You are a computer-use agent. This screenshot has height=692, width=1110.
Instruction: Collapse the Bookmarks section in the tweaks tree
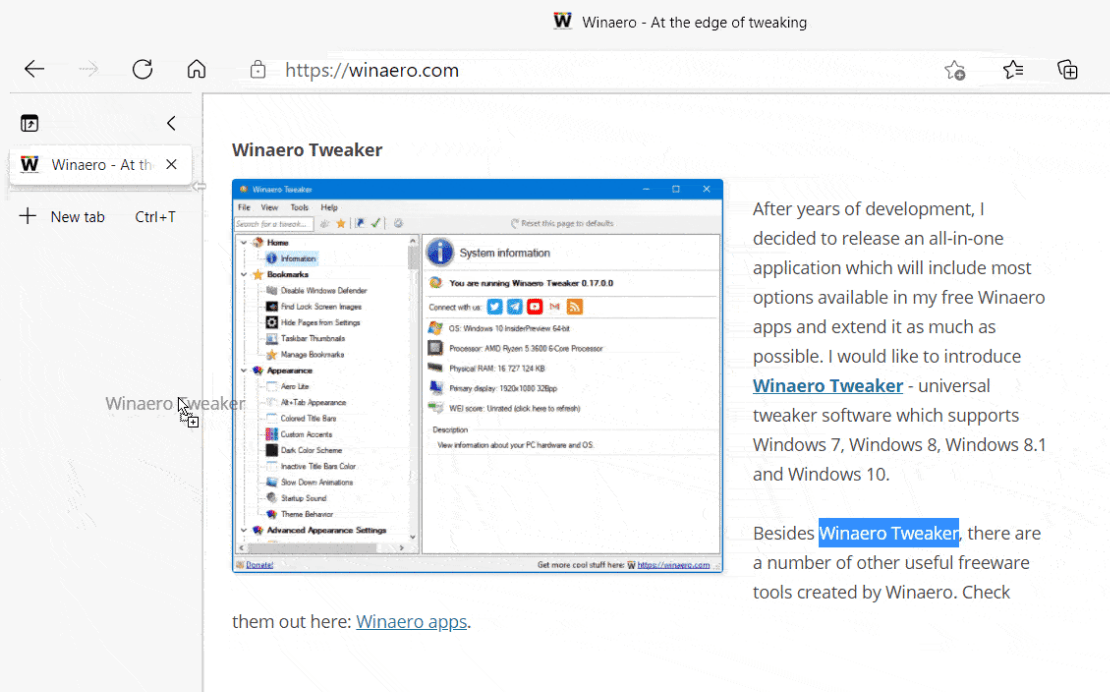[244, 273]
